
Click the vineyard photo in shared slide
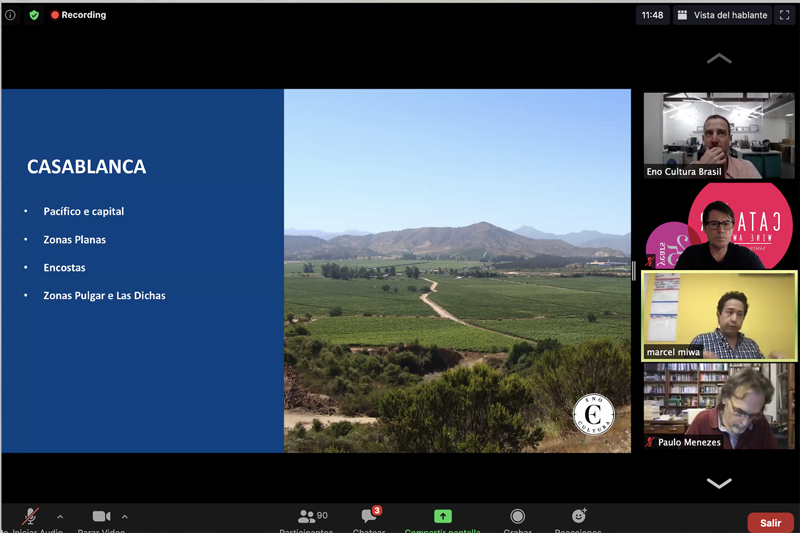point(457,271)
